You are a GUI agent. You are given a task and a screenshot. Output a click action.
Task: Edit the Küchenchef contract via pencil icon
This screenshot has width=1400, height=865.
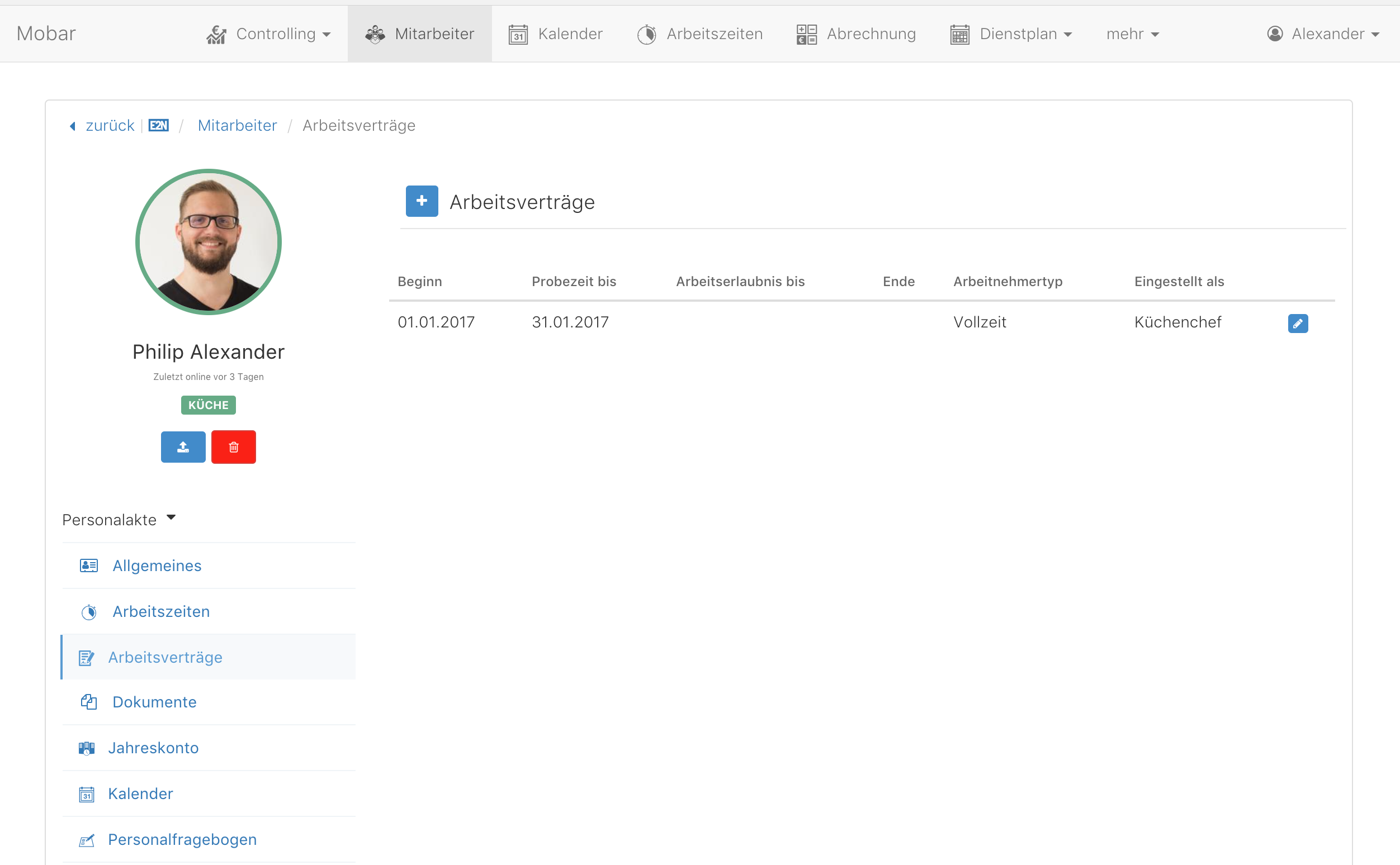pyautogui.click(x=1298, y=323)
